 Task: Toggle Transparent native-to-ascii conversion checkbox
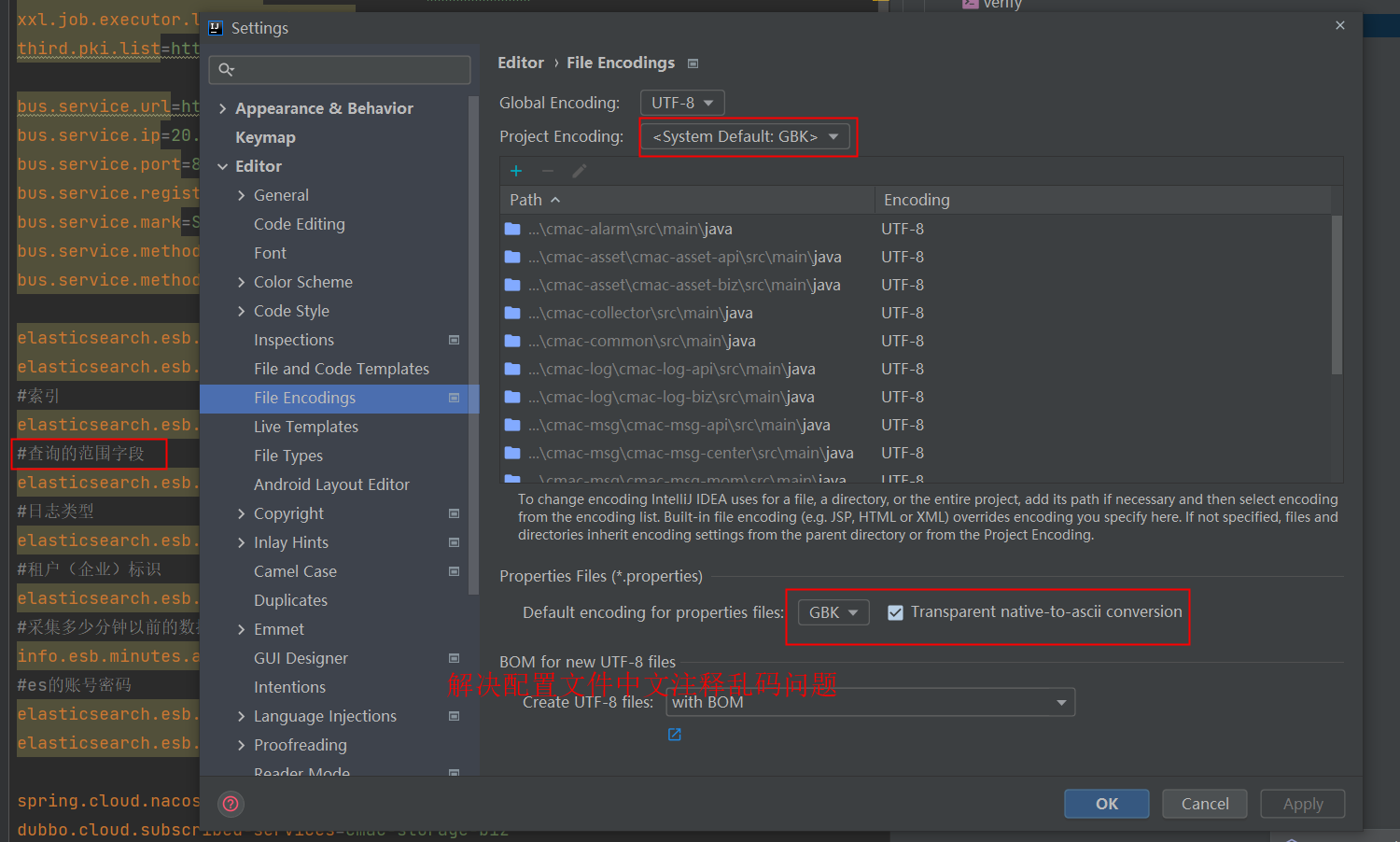pyautogui.click(x=895, y=612)
